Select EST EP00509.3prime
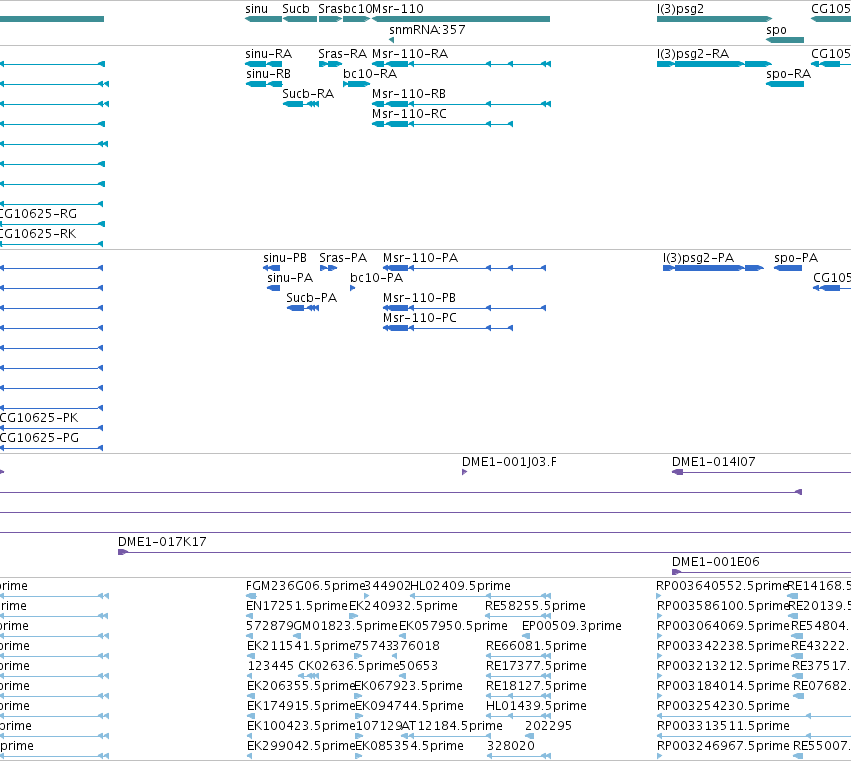851x761 pixels. point(571,626)
